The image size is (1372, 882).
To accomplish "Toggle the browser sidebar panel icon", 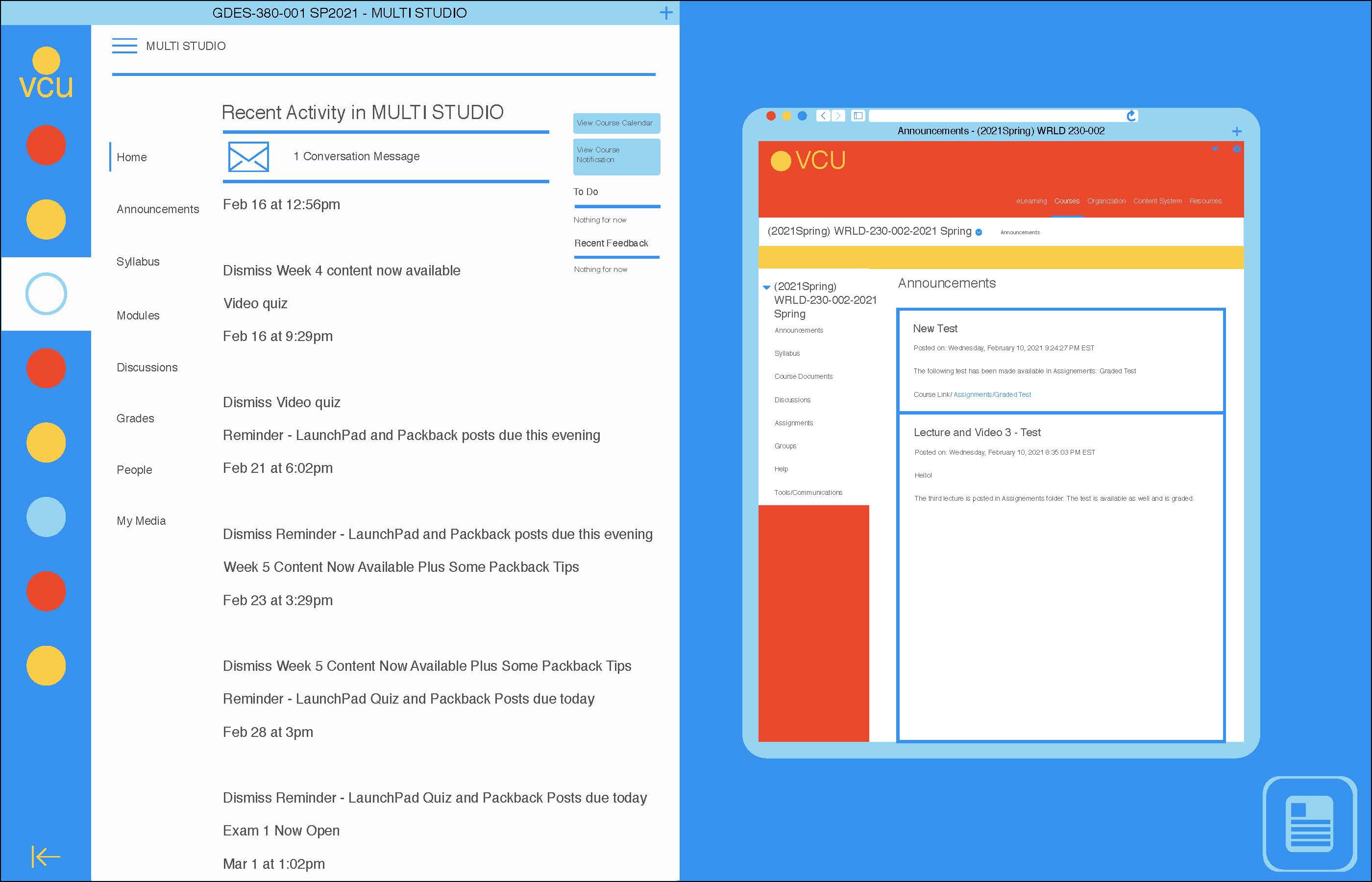I will [858, 116].
